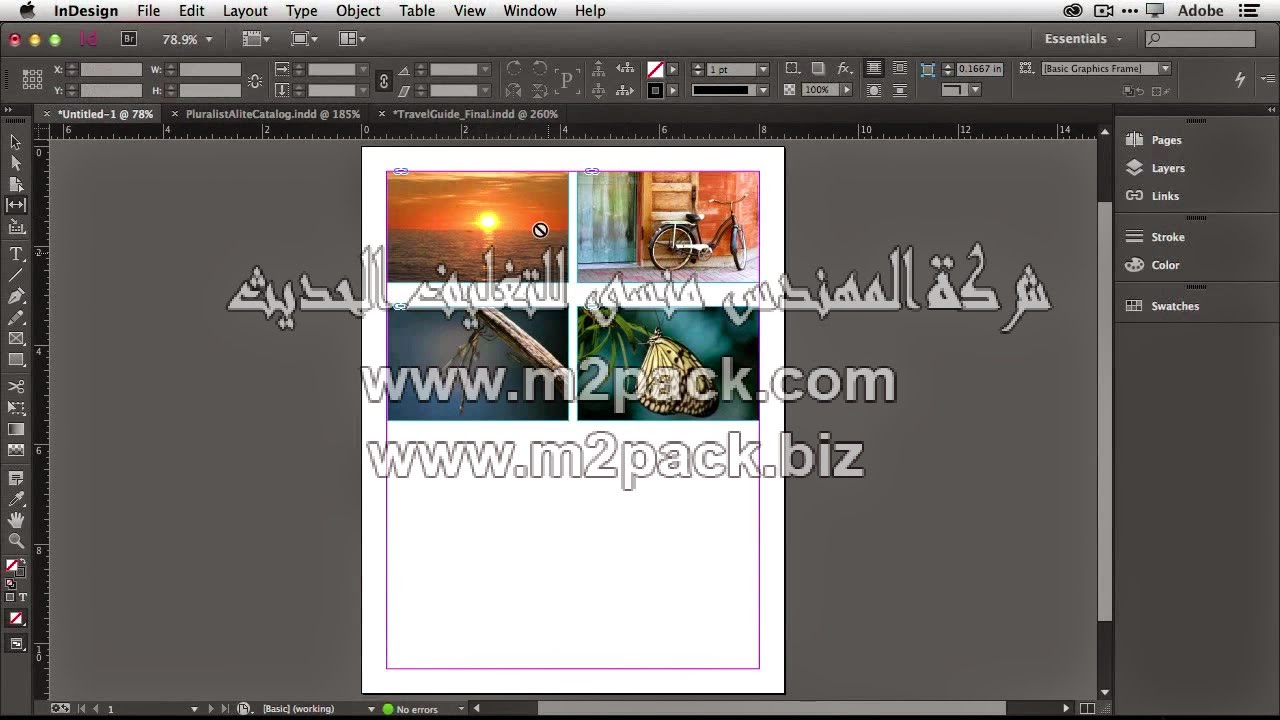Viewport: 1280px width, 720px height.
Task: Select the Zoom tool magnifier
Action: 15,541
